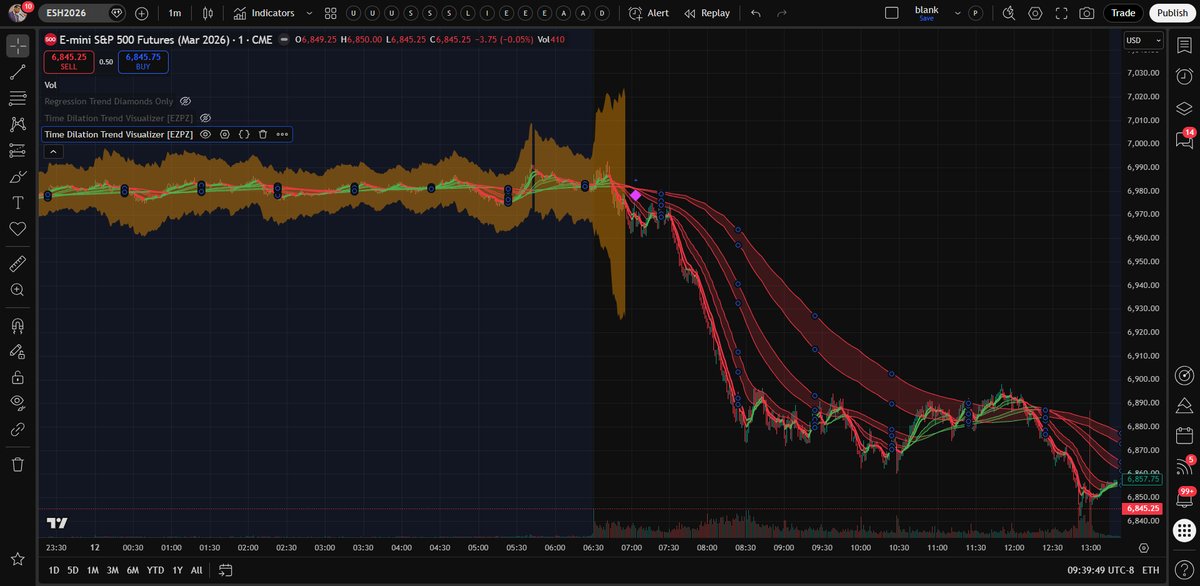Select the trend line drawing tool
This screenshot has width=1200, height=586.
tap(16, 70)
